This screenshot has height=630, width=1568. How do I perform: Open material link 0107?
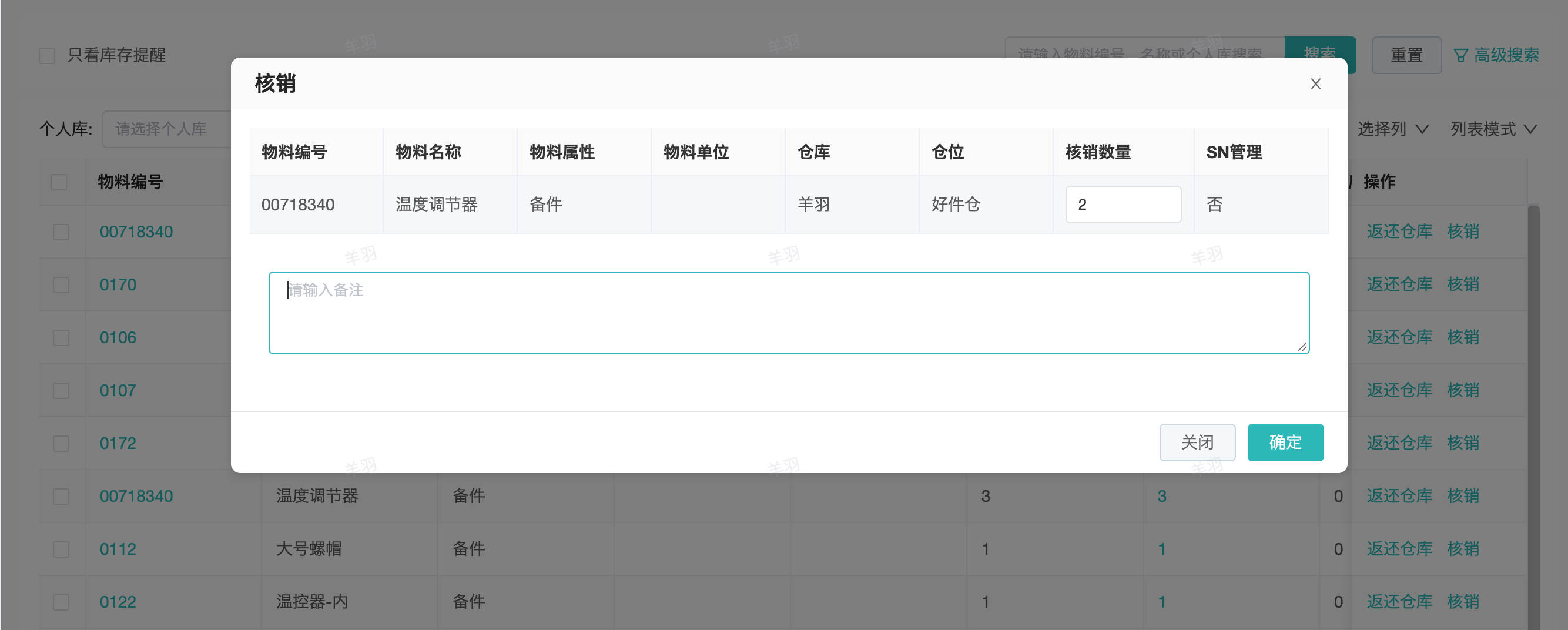pos(118,391)
